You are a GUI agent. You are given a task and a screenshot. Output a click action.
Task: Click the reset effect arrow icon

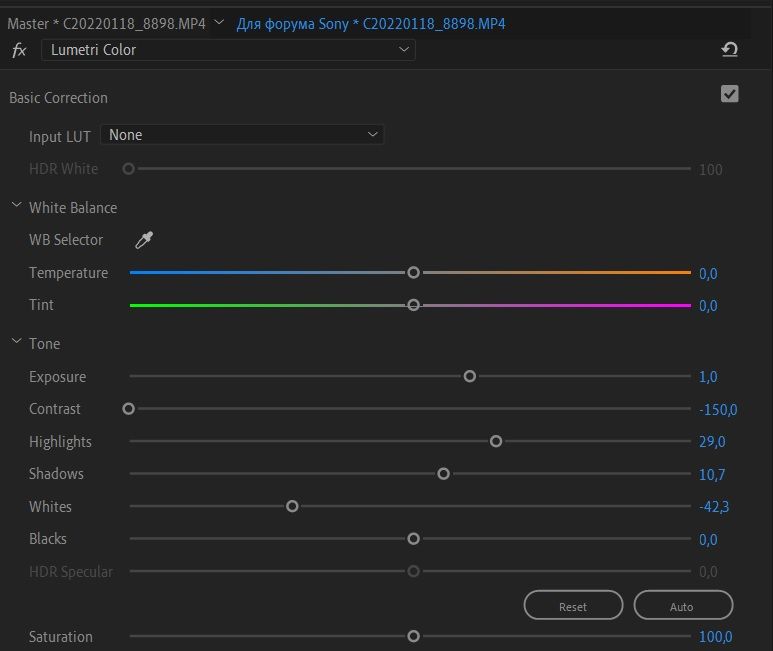point(729,50)
